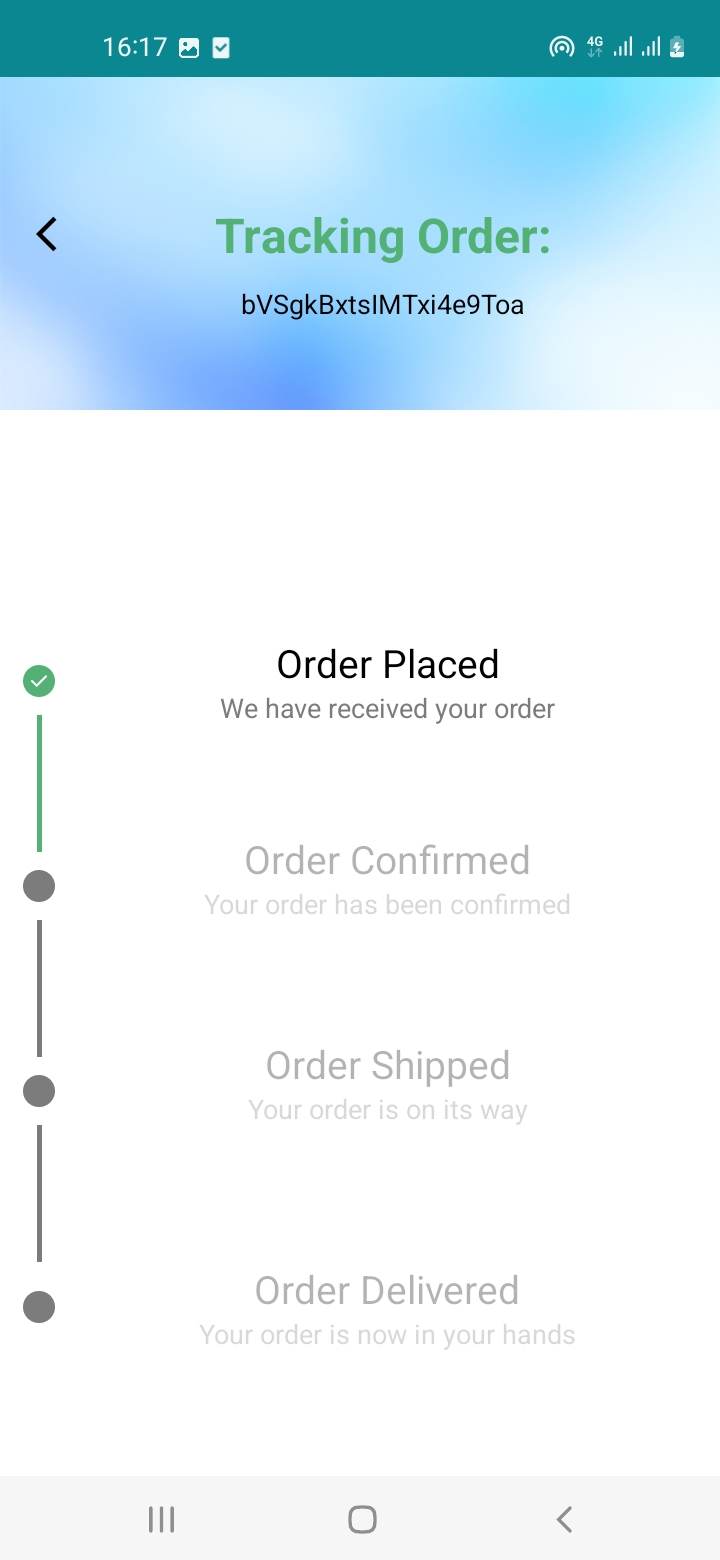Tap the back arrow beside Tracking Order
This screenshot has height=1560, width=720.
click(47, 234)
